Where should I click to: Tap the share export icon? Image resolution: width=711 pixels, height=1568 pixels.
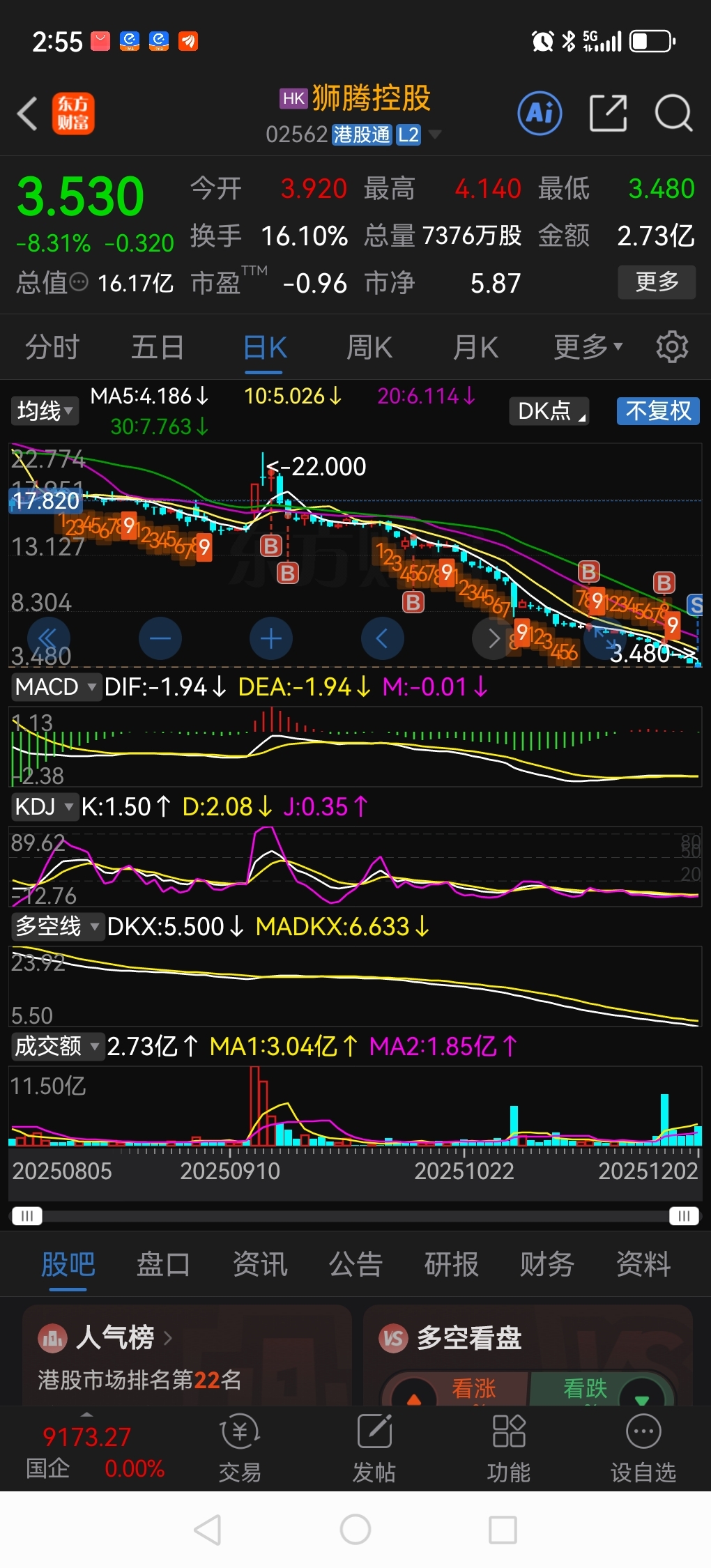click(608, 113)
